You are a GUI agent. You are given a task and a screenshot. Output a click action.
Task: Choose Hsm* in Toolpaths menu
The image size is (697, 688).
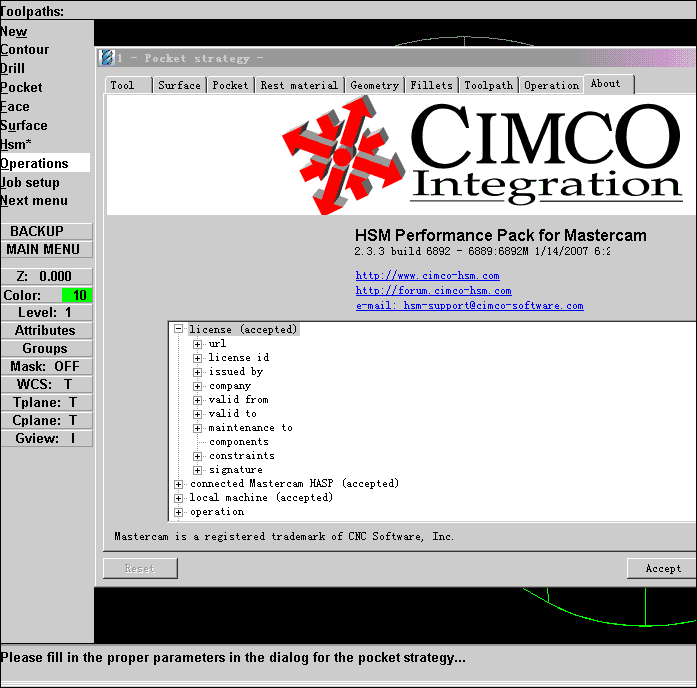[x=16, y=144]
